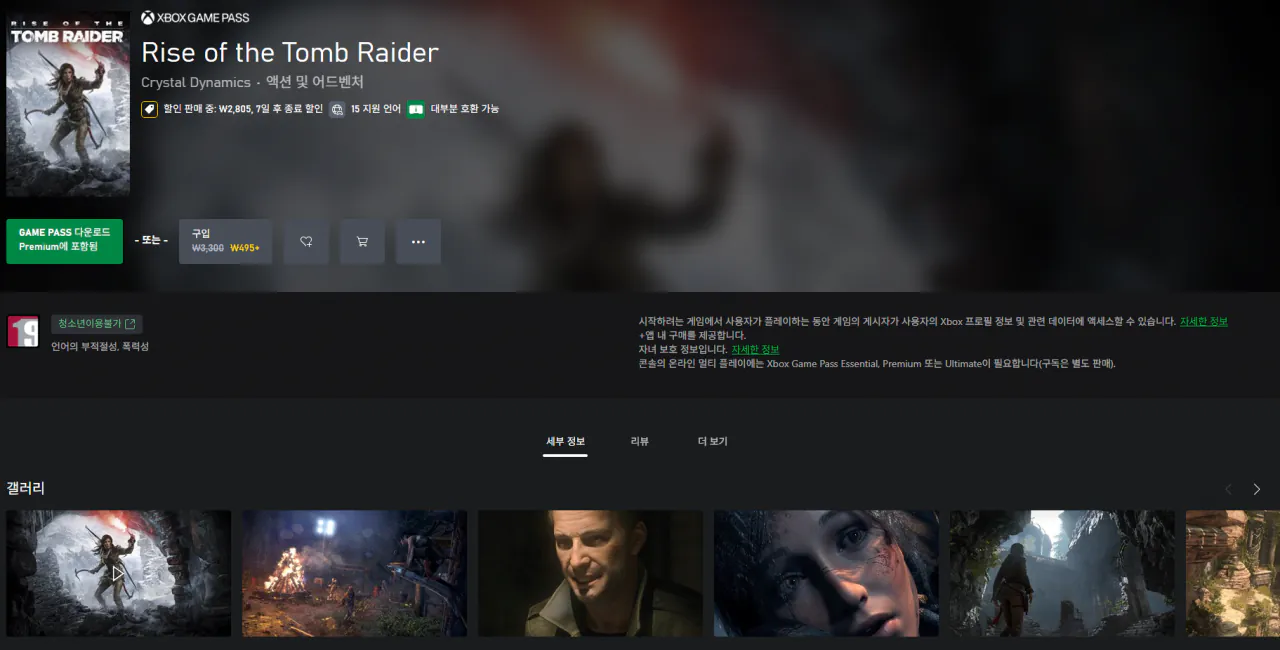
Task: Click the device compatibility icon
Action: (x=415, y=109)
